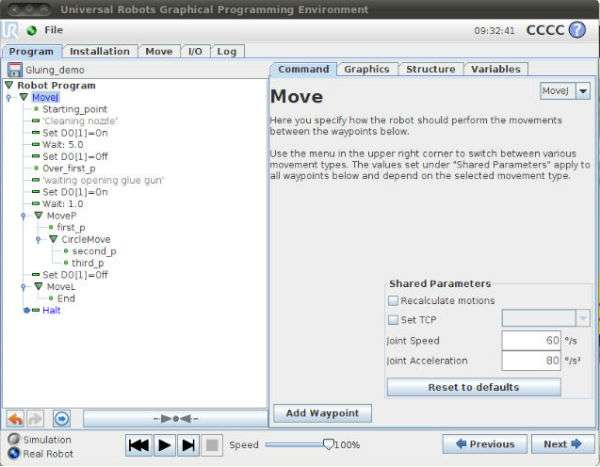
Task: Click the redo arrow icon
Action: [x=35, y=419]
